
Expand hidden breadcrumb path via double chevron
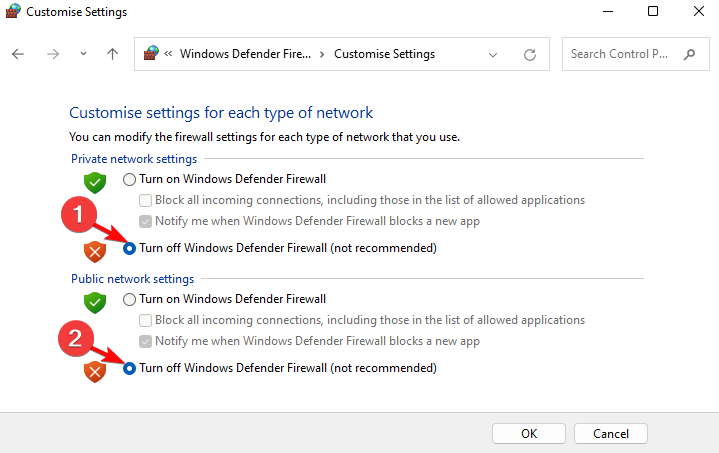168,54
